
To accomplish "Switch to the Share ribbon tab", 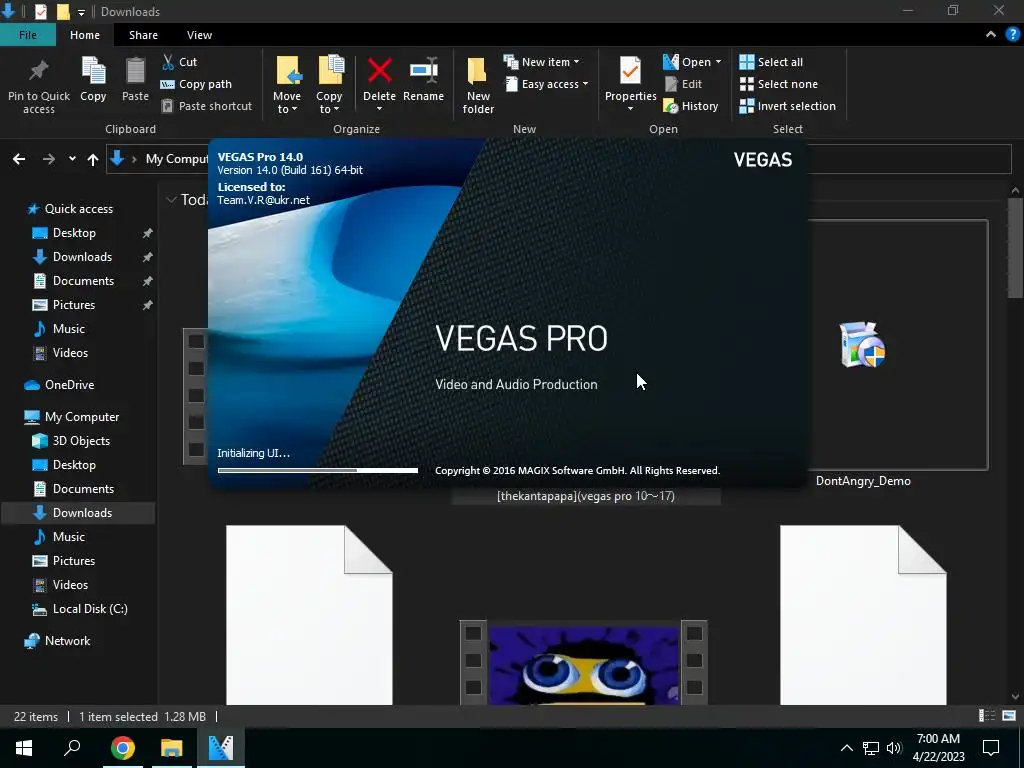I will 143,35.
